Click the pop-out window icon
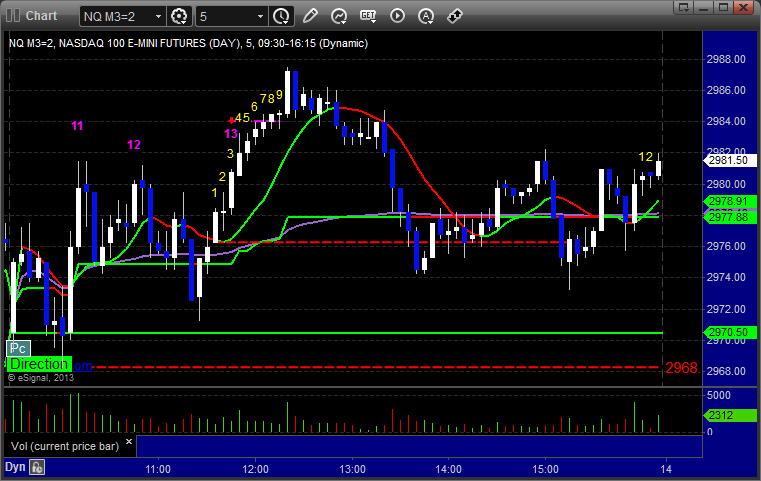 point(684,7)
